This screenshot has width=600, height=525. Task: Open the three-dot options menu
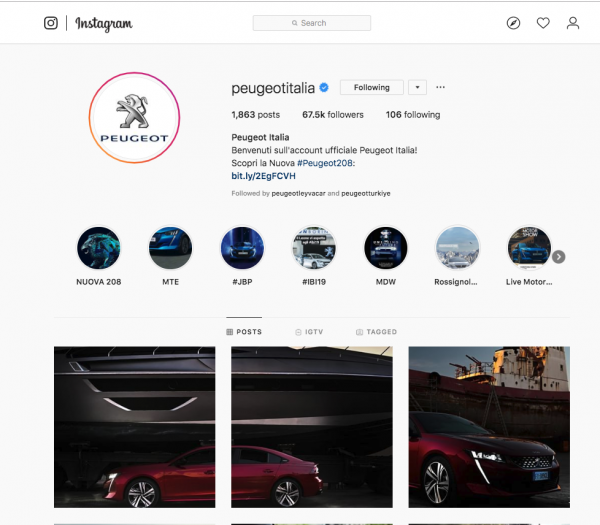(x=440, y=87)
